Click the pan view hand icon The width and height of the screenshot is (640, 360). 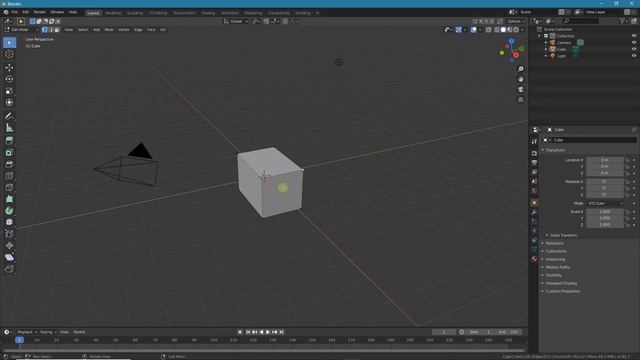coord(520,79)
